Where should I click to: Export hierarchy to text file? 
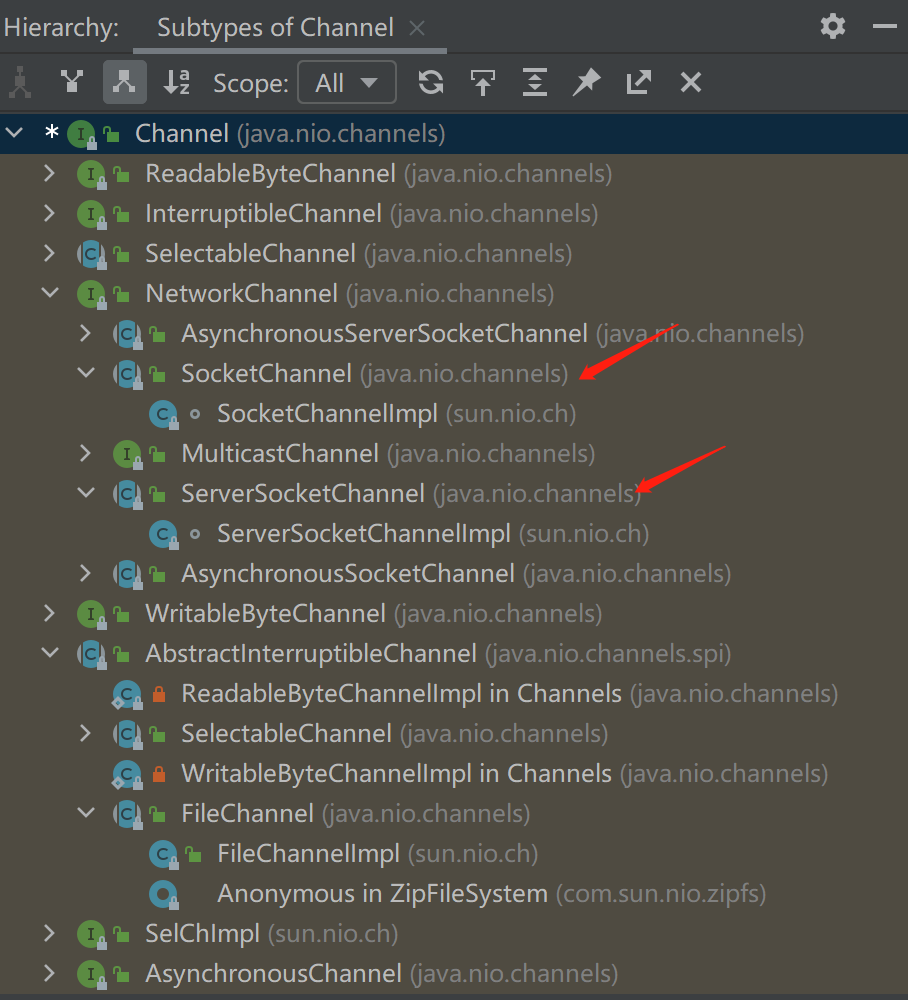[639, 82]
